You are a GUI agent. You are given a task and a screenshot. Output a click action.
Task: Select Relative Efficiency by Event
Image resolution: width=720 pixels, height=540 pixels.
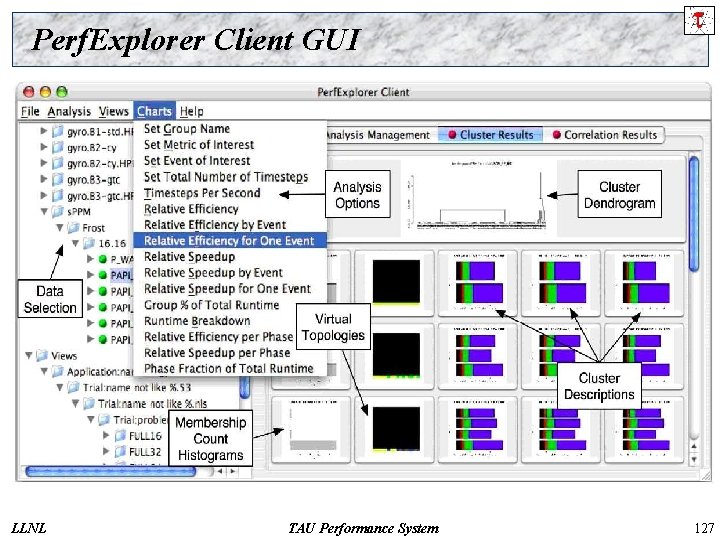coord(230,225)
